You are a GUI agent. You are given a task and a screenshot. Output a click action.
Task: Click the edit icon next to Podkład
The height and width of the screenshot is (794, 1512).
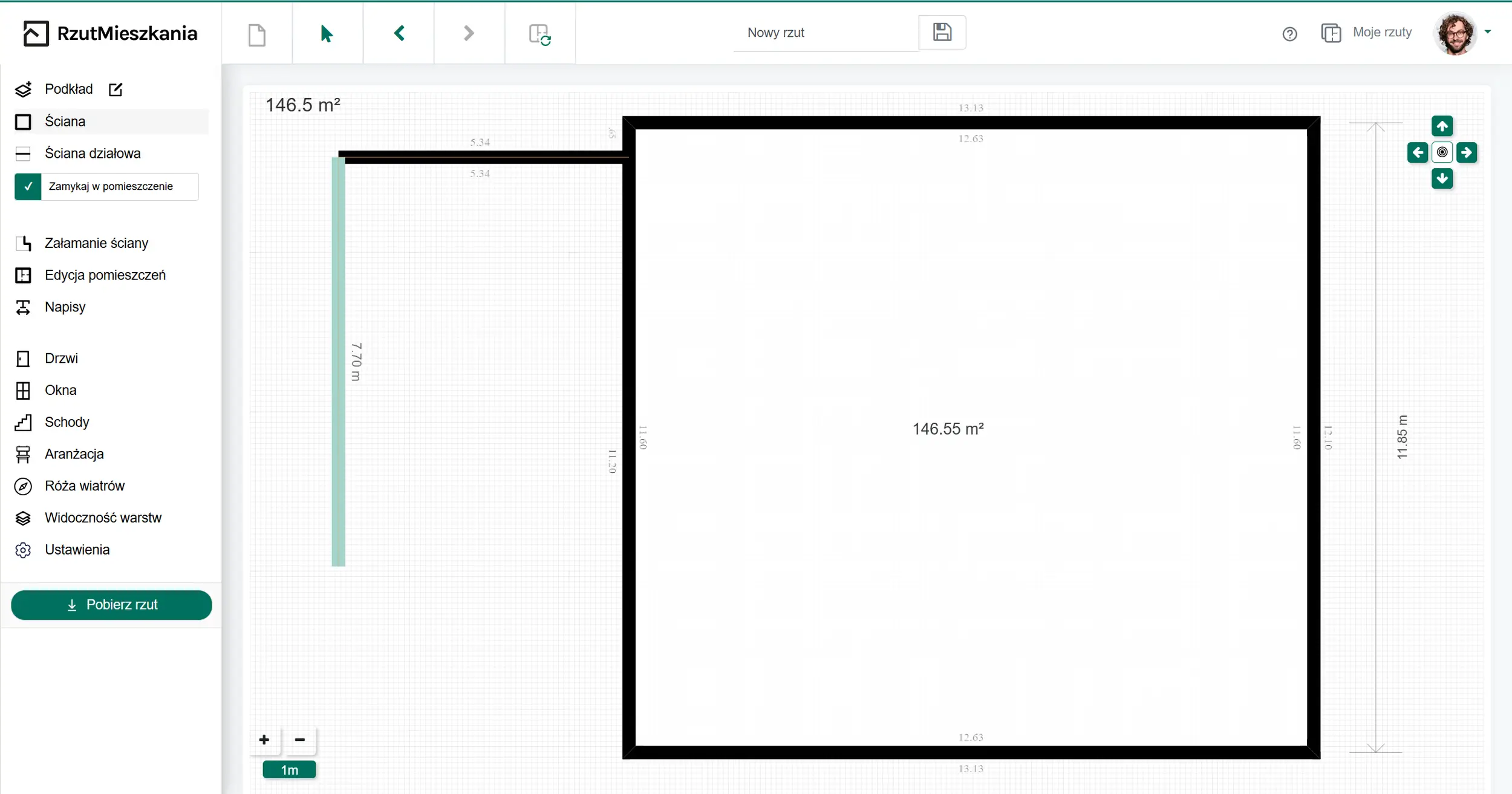click(116, 89)
